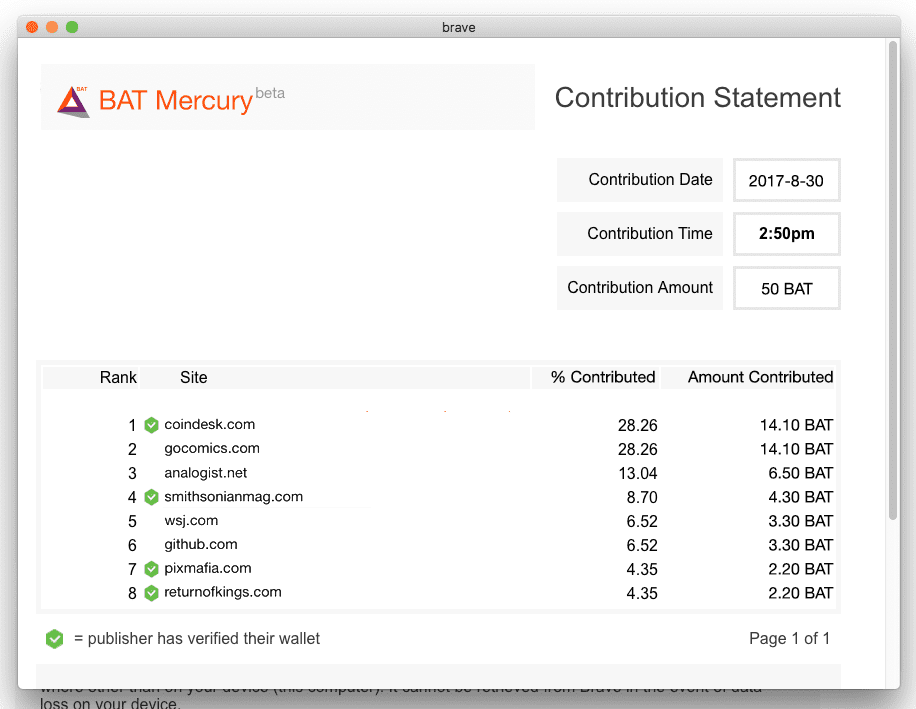This screenshot has width=916, height=709.
Task: Click verified badge next to pixmafia.com
Action: pos(151,569)
